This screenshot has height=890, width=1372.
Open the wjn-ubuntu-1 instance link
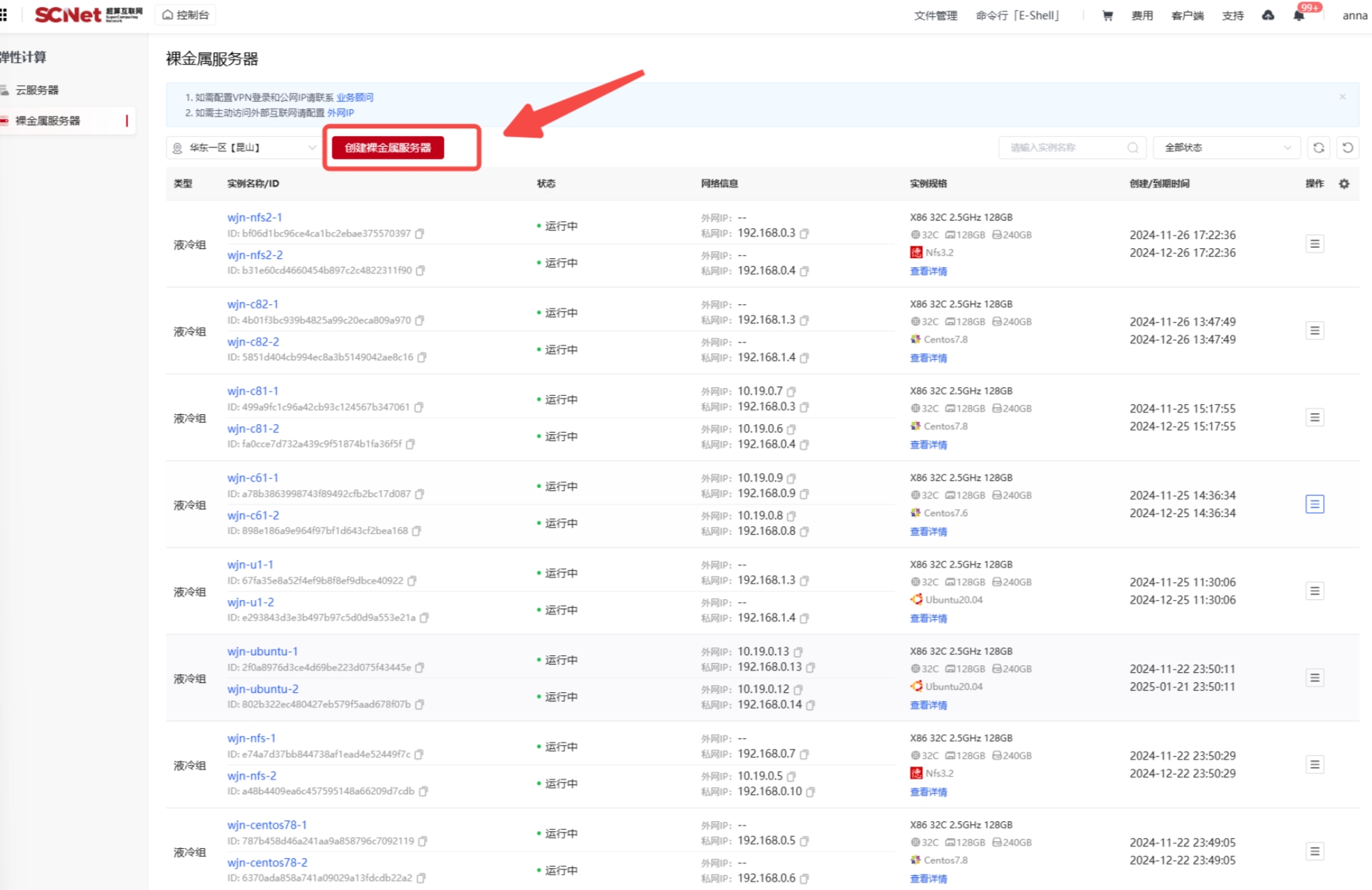[x=262, y=651]
